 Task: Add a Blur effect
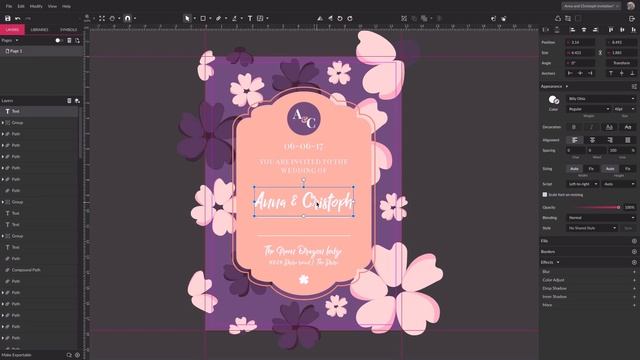tap(634, 272)
